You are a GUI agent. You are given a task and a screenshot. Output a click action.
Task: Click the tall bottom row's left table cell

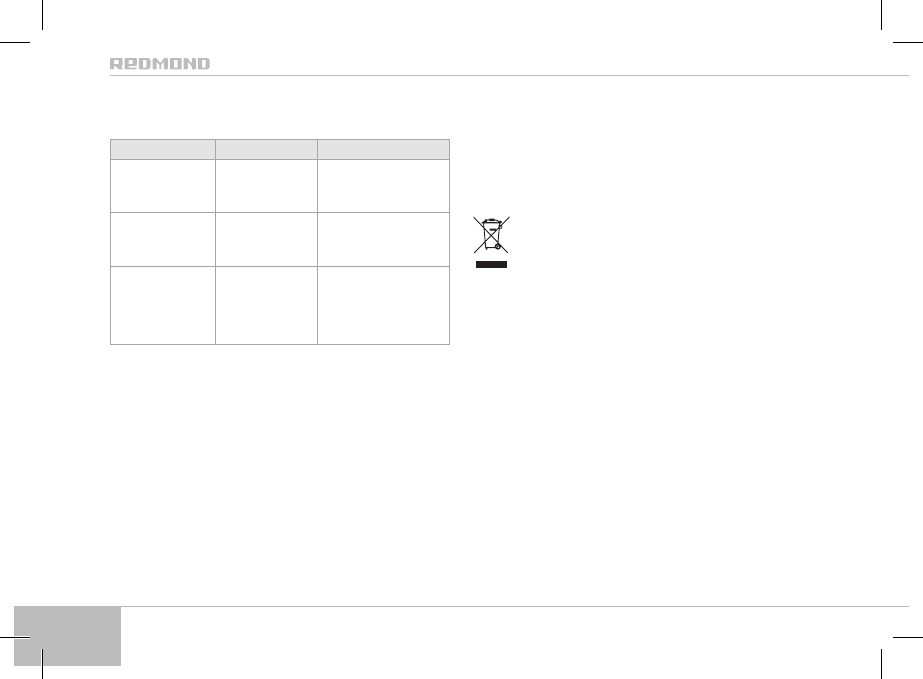(x=162, y=304)
